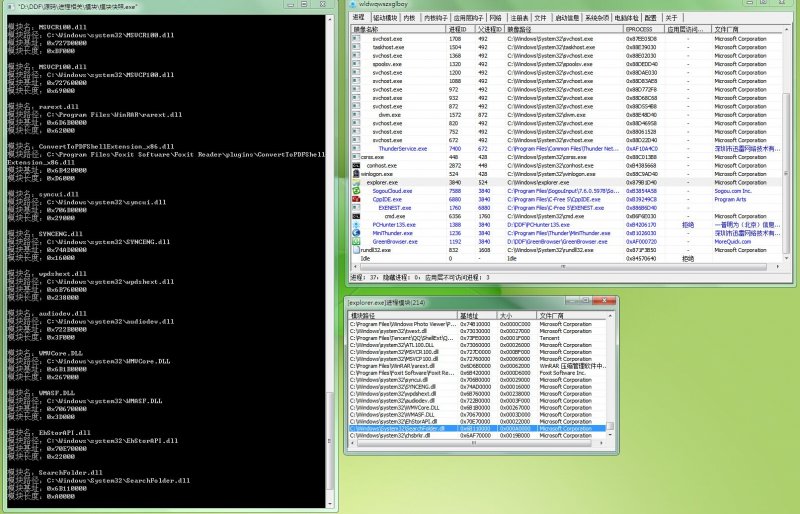Image resolution: width=800 pixels, height=514 pixels.
Task: Click the MoreQuick.com vendor cell
Action: 733,241
